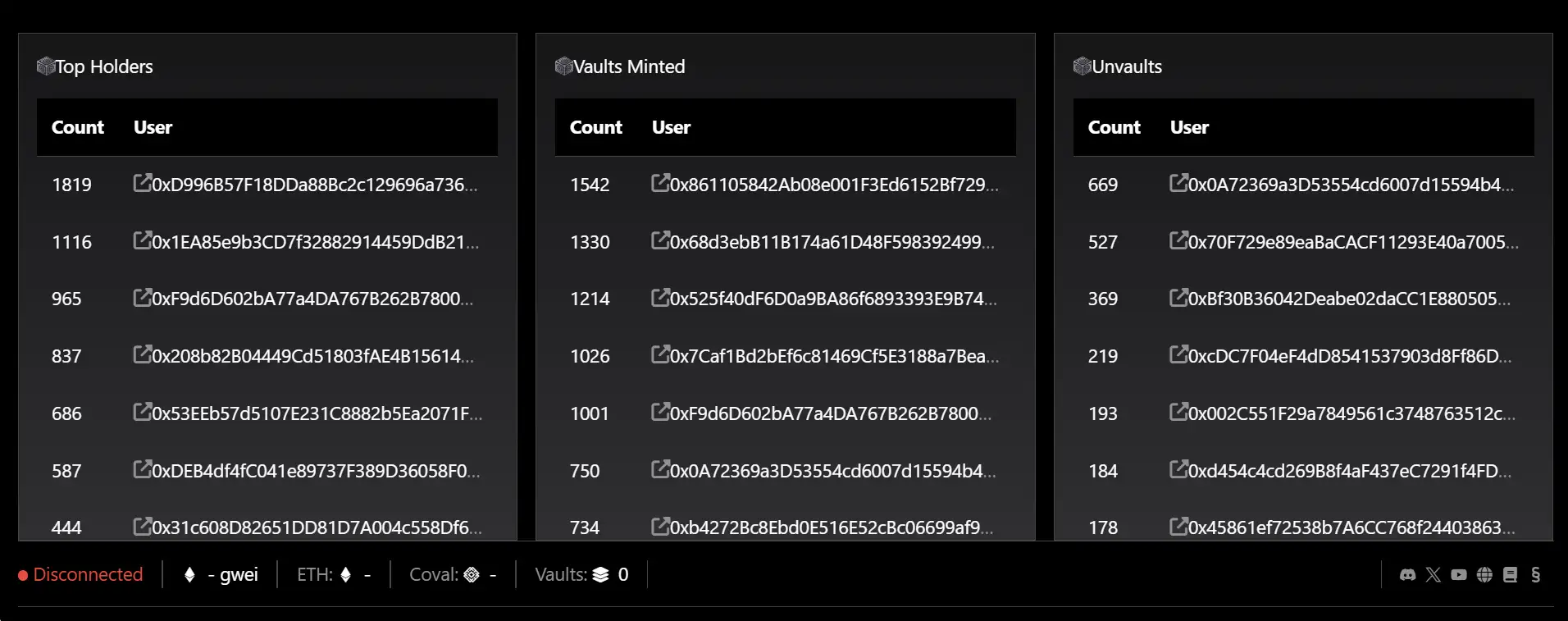Screen dimensions: 1568x621
Task: Open address 0x1EA85e9b3CD7 in Top Holders
Action: [314, 242]
